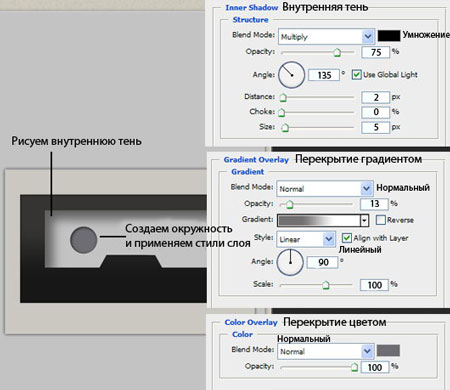
Task: Click the Gradient Overlay angle dial
Action: (x=290, y=262)
